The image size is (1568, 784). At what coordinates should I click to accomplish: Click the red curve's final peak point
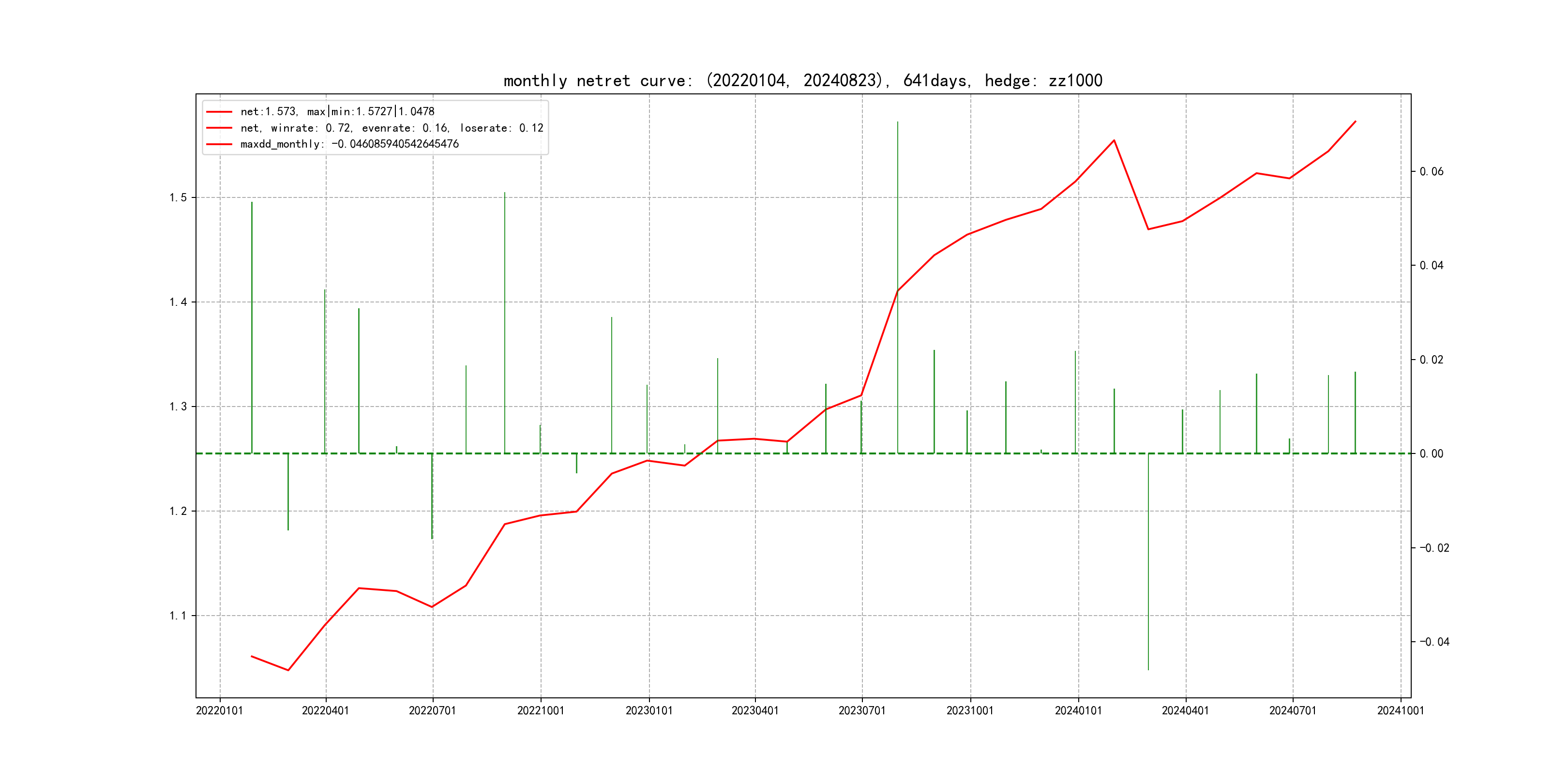1355,122
